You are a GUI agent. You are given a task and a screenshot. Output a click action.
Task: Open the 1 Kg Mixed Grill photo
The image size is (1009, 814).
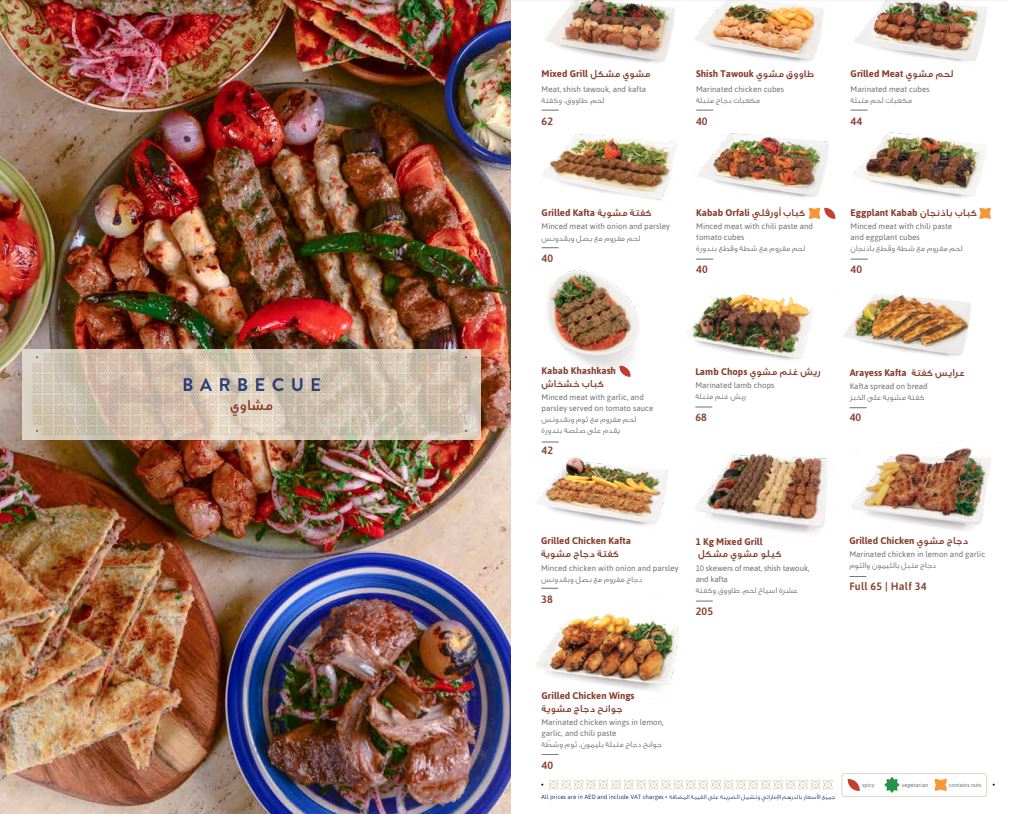coord(762,490)
